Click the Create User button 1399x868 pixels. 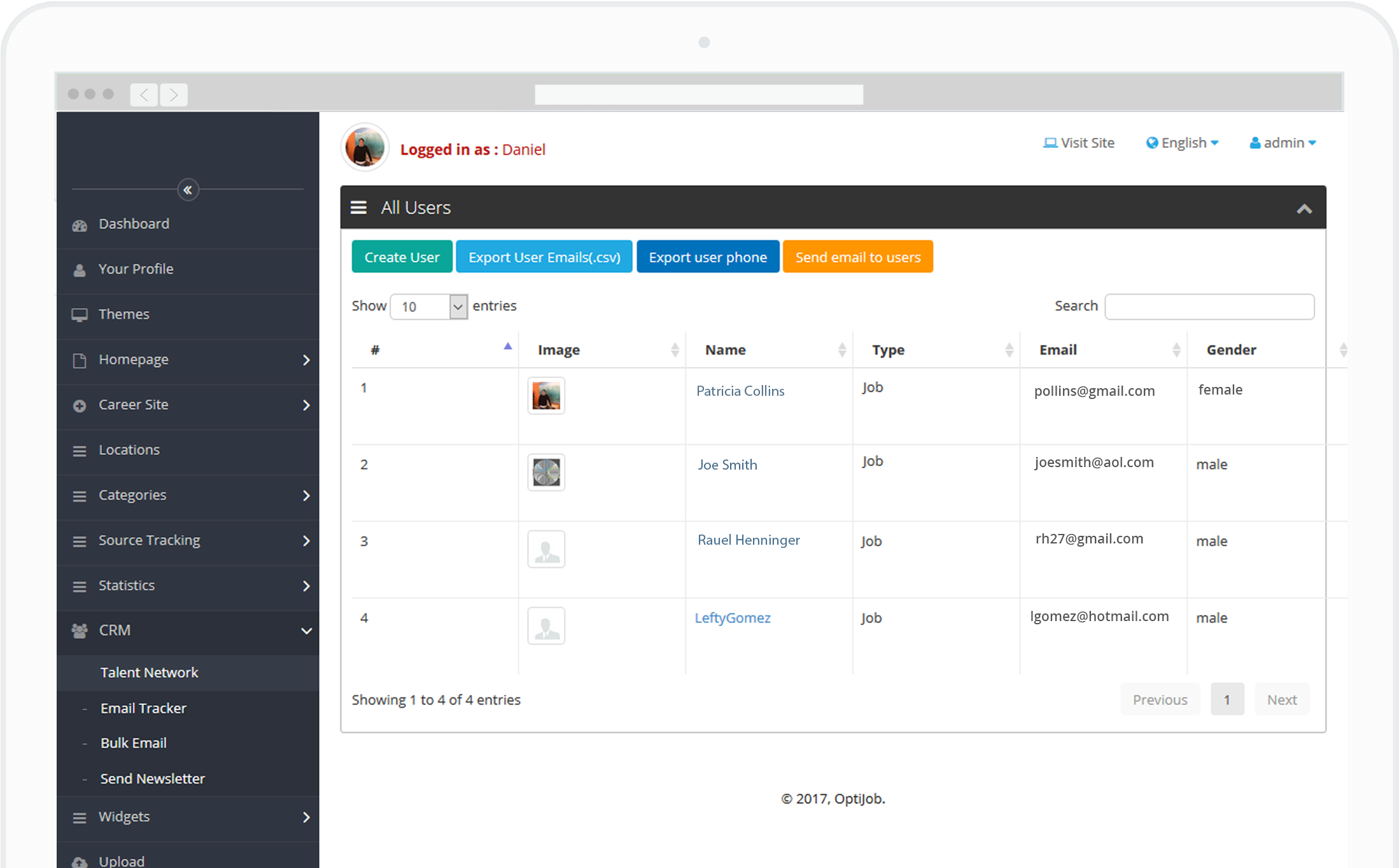(402, 257)
